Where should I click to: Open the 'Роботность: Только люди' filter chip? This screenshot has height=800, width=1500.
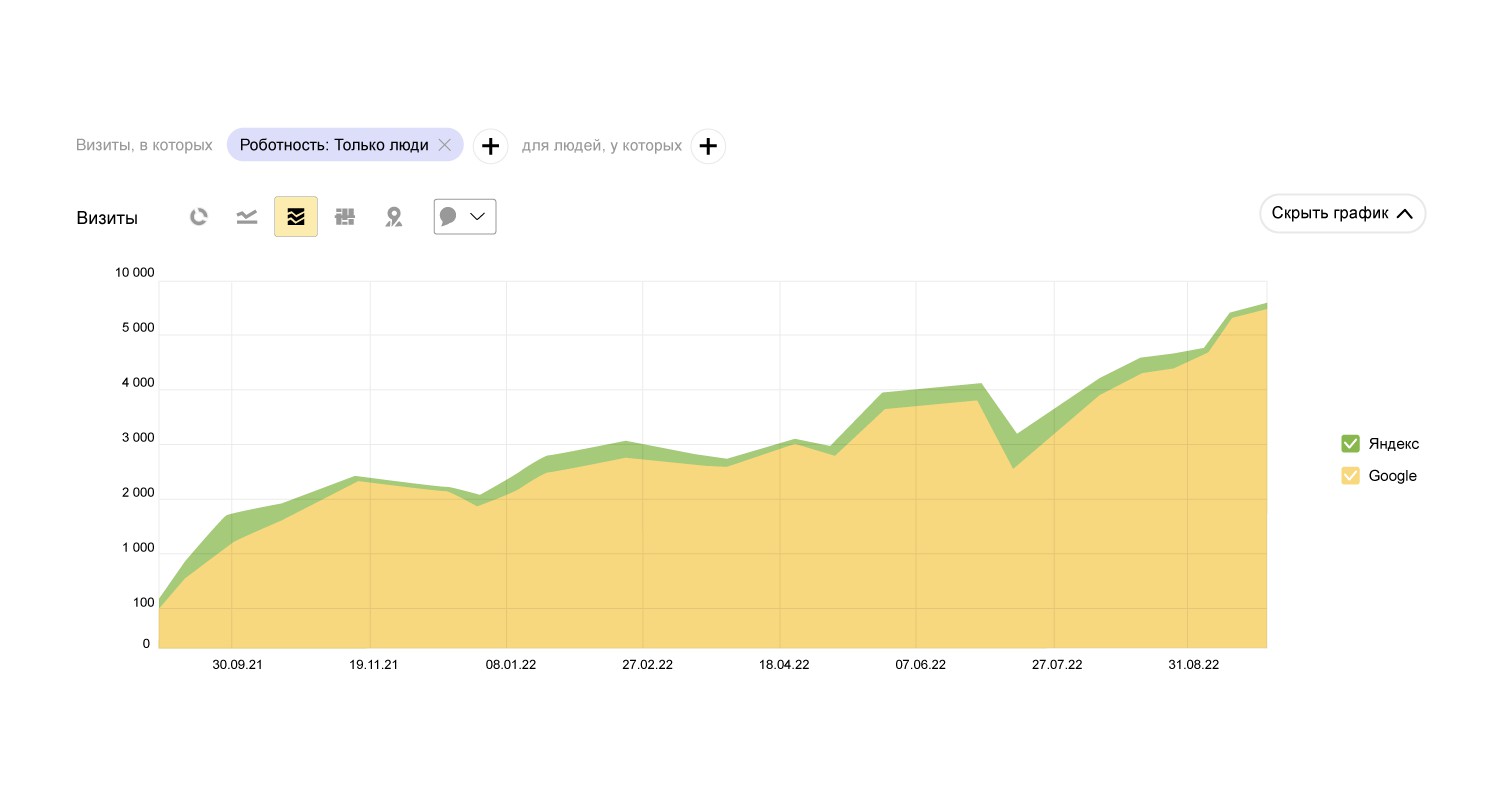click(x=334, y=145)
